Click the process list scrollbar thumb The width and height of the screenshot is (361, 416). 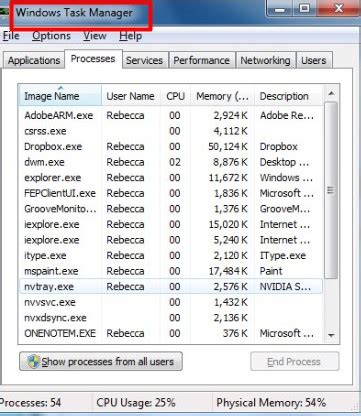tap(331, 191)
